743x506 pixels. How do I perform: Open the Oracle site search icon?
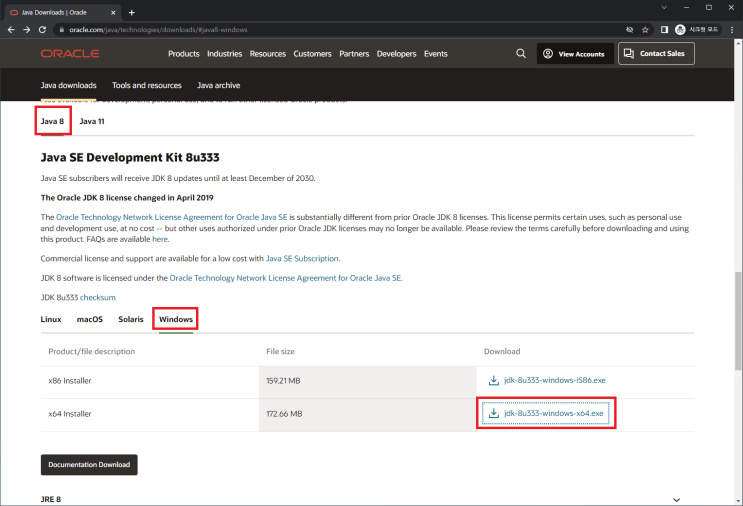click(x=521, y=54)
